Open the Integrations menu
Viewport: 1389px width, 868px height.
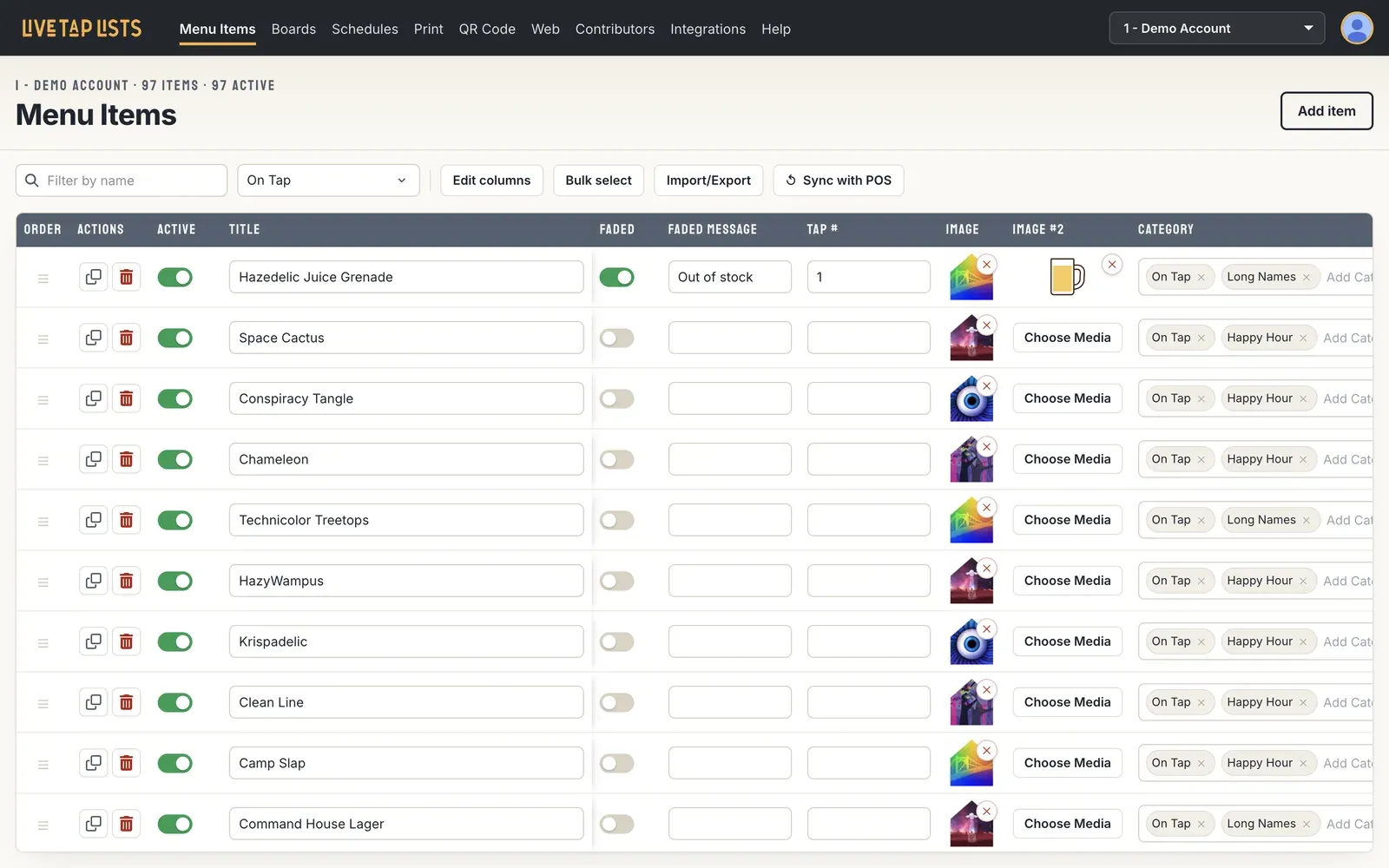click(x=708, y=29)
